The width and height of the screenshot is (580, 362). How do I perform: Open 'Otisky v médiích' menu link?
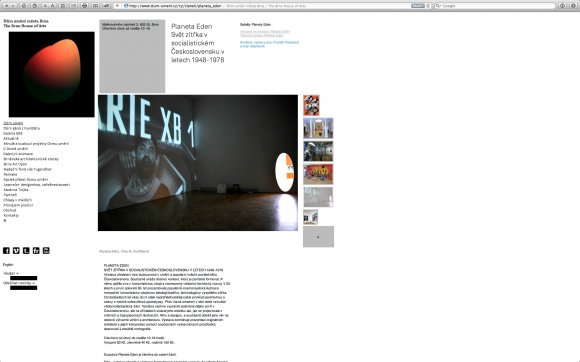point(18,200)
